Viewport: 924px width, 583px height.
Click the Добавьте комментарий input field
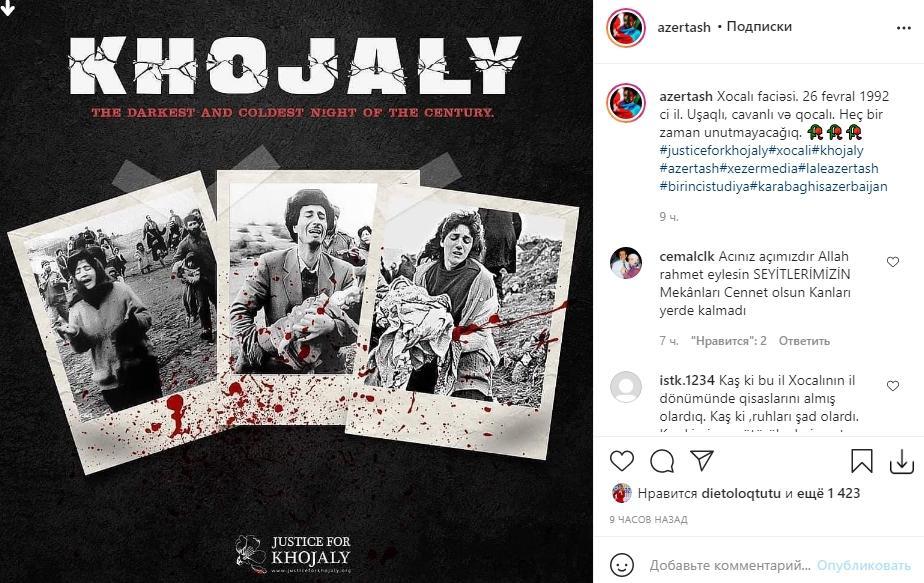(x=730, y=565)
